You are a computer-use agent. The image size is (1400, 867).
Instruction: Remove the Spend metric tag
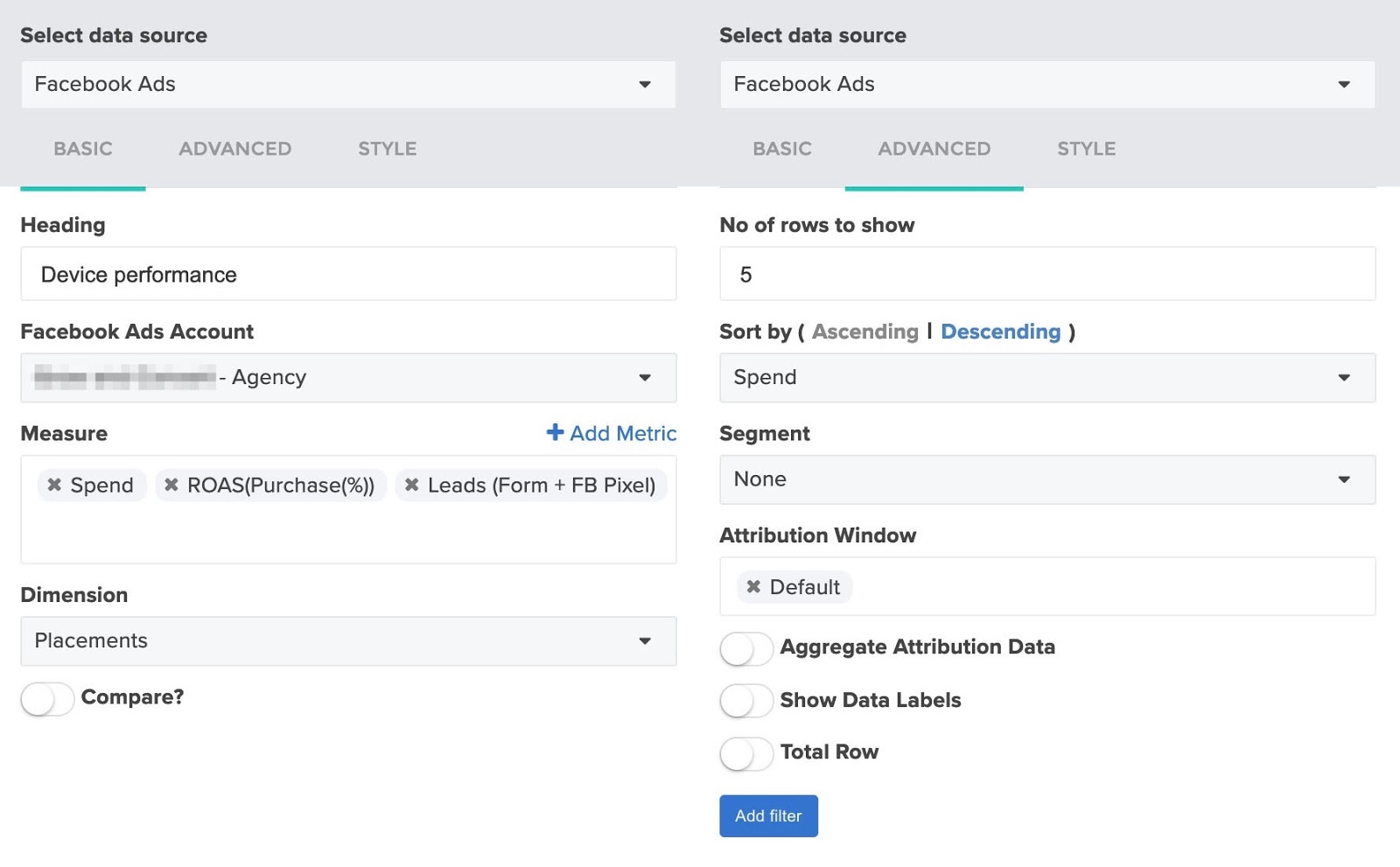54,485
